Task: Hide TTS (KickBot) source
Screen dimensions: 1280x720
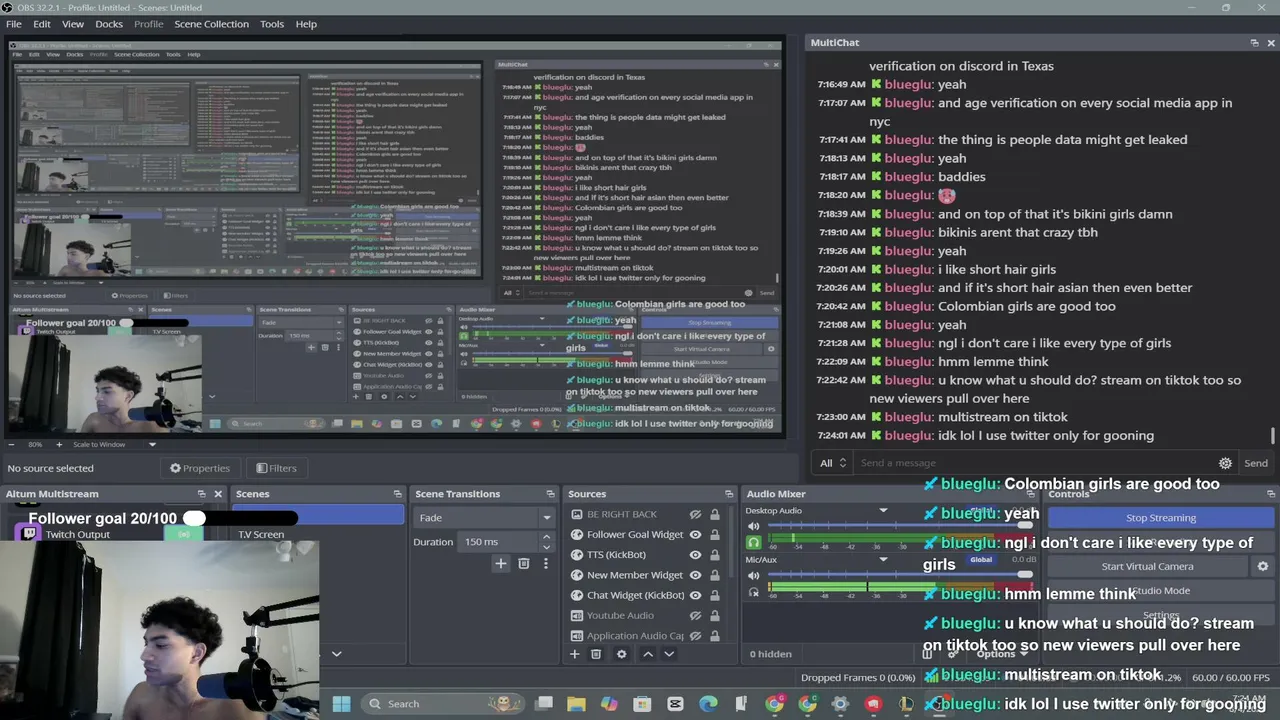Action: click(x=695, y=555)
